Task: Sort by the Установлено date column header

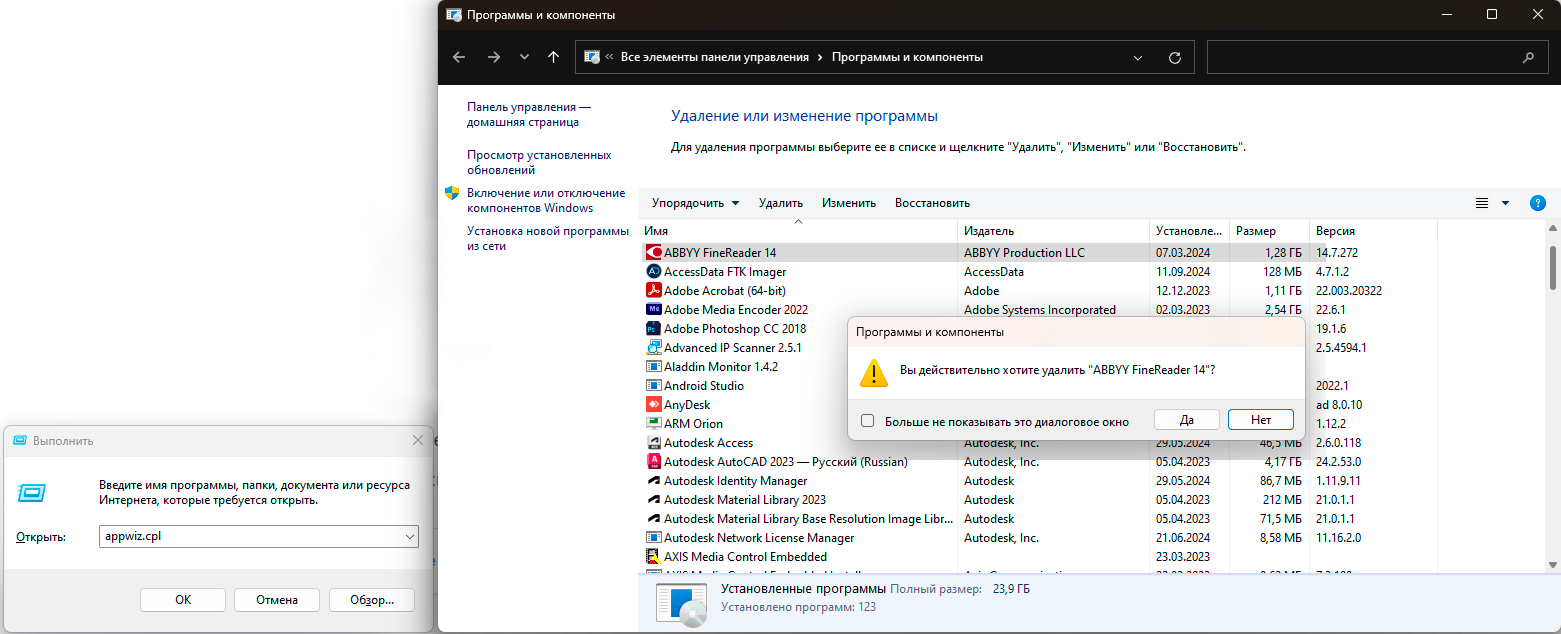Action: click(1189, 230)
